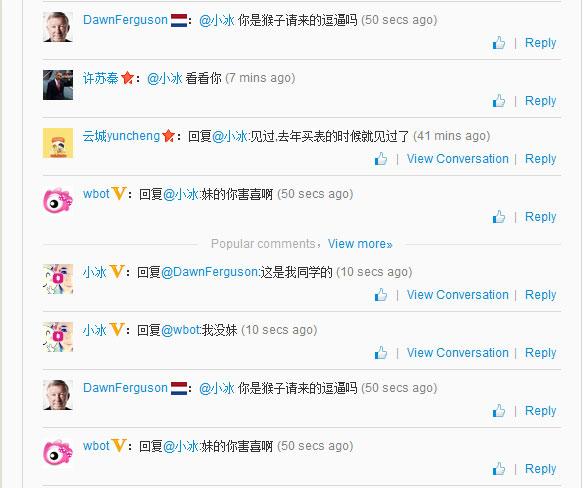Screen dimensions: 583x488
Task: Like wbot's comment above Popular comments divider
Action: [499, 217]
